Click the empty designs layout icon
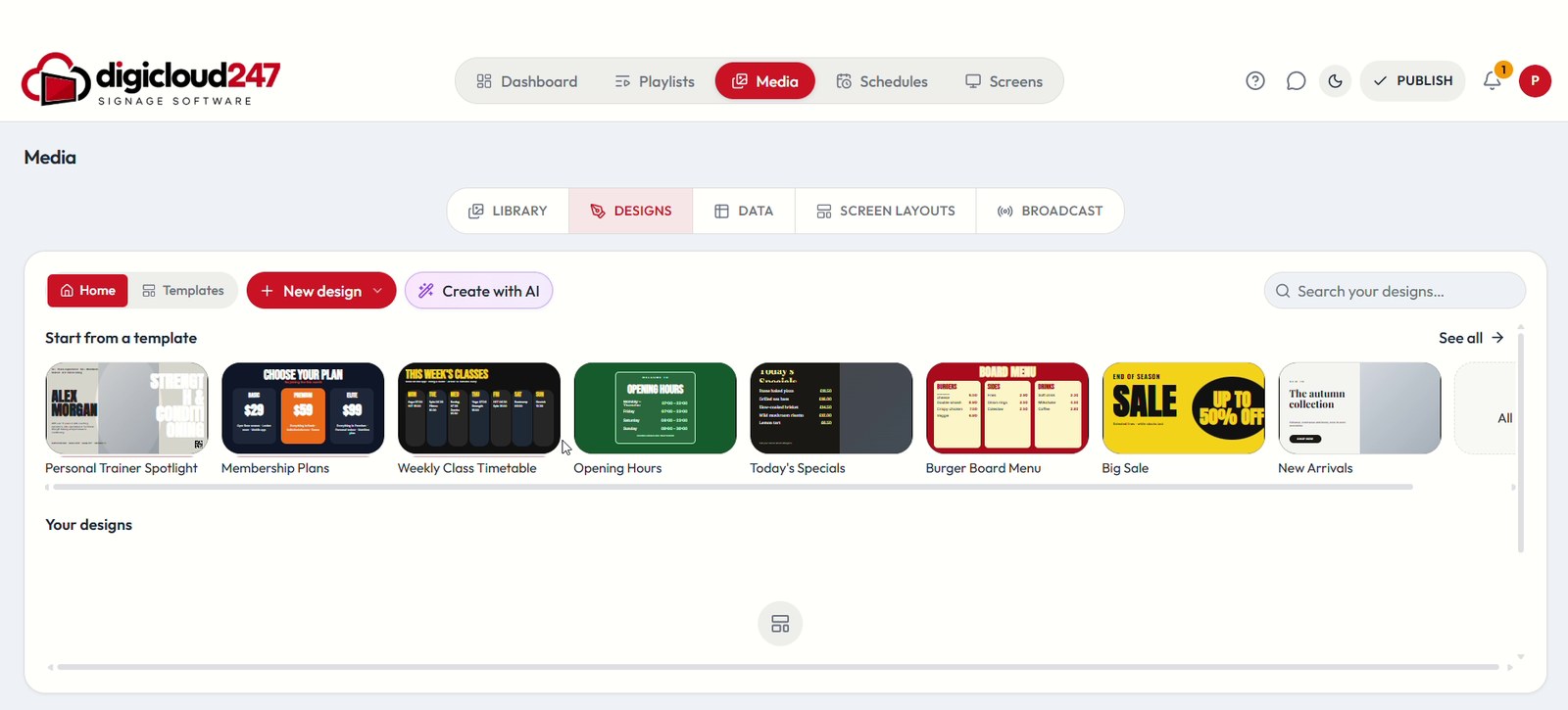Image resolution: width=1568 pixels, height=710 pixels. click(x=780, y=624)
